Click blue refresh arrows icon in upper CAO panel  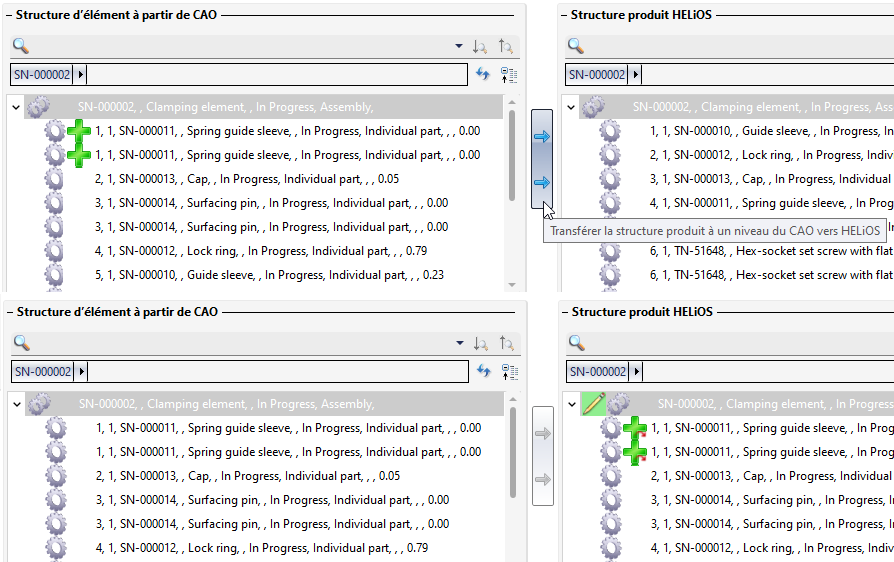click(x=483, y=74)
